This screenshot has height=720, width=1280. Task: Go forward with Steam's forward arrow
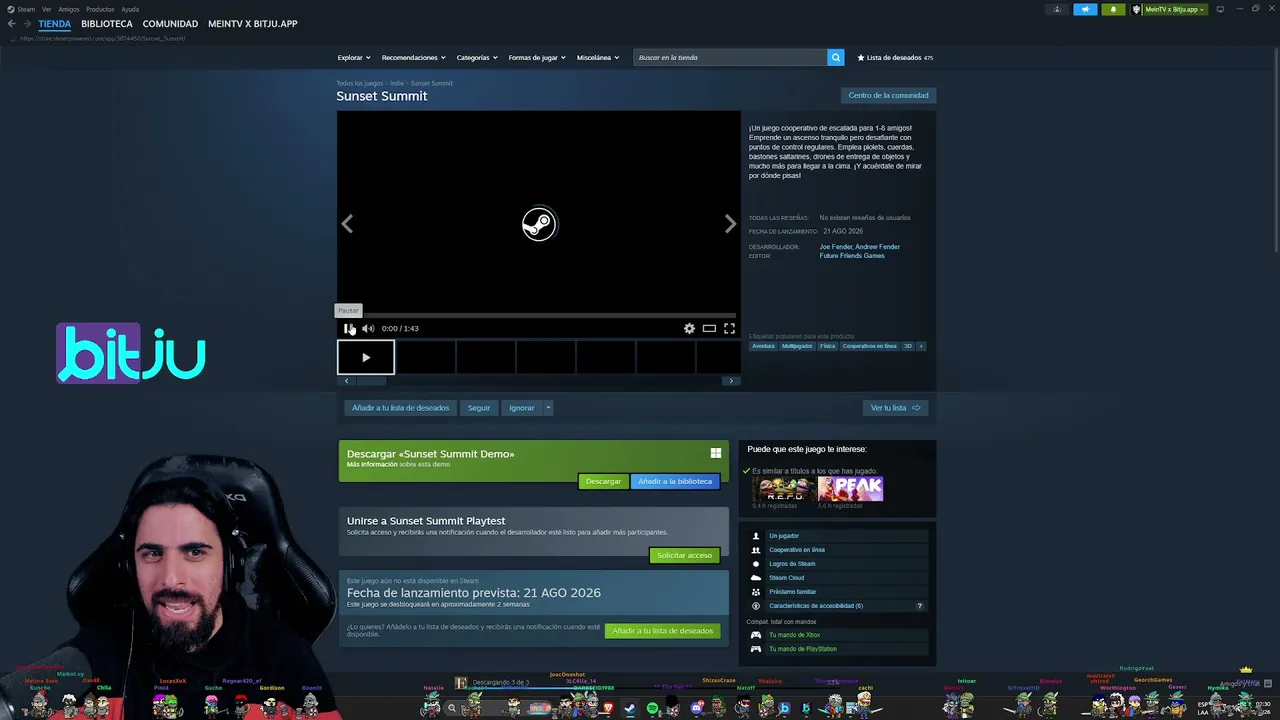click(27, 24)
